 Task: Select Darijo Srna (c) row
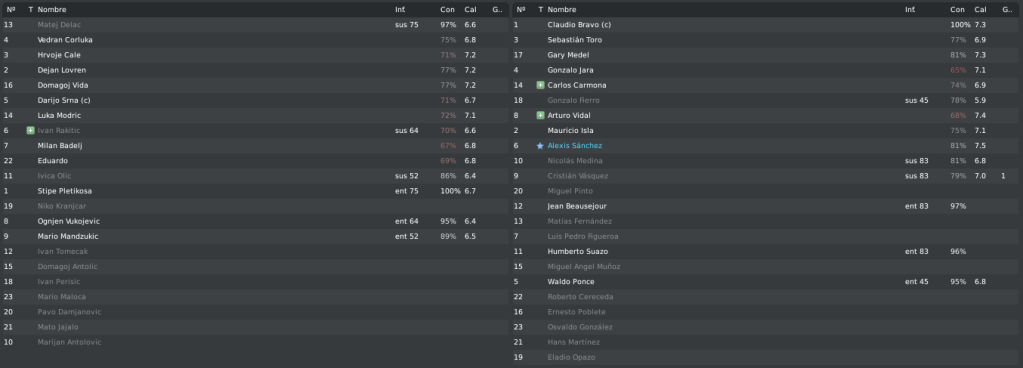(255, 100)
